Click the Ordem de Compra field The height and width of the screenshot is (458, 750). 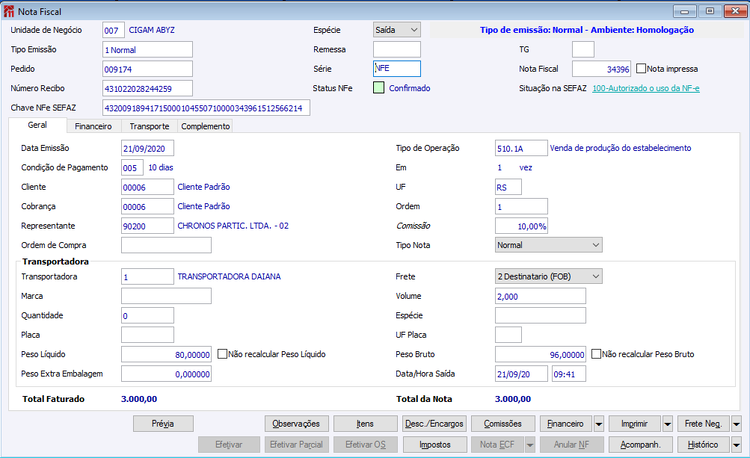(166, 245)
